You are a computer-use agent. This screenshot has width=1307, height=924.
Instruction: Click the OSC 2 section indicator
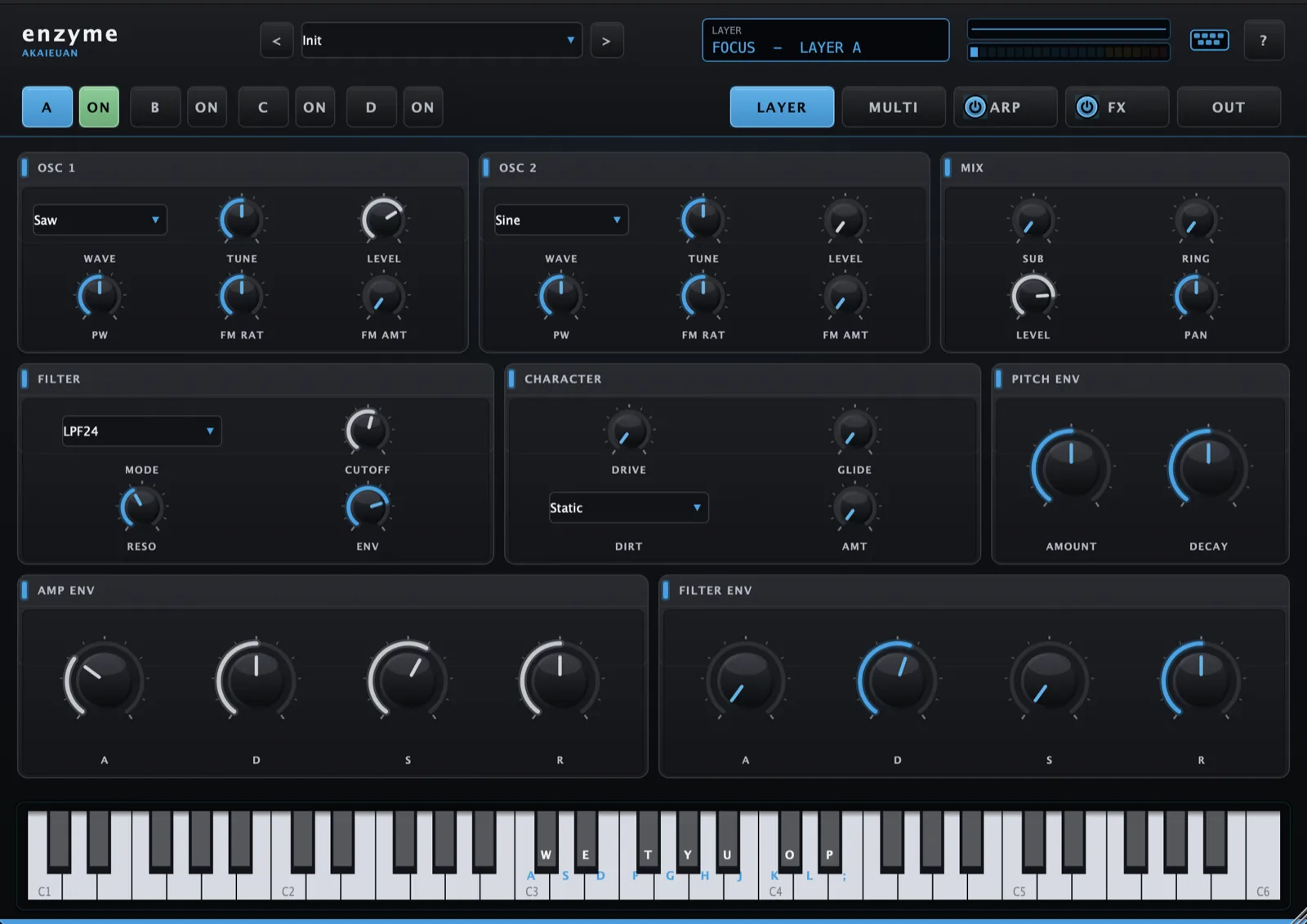[x=486, y=167]
